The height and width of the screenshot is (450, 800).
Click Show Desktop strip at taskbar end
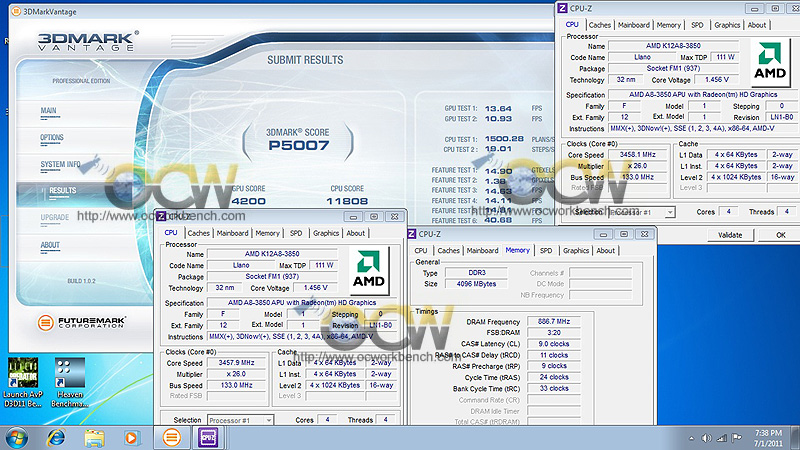(796, 438)
